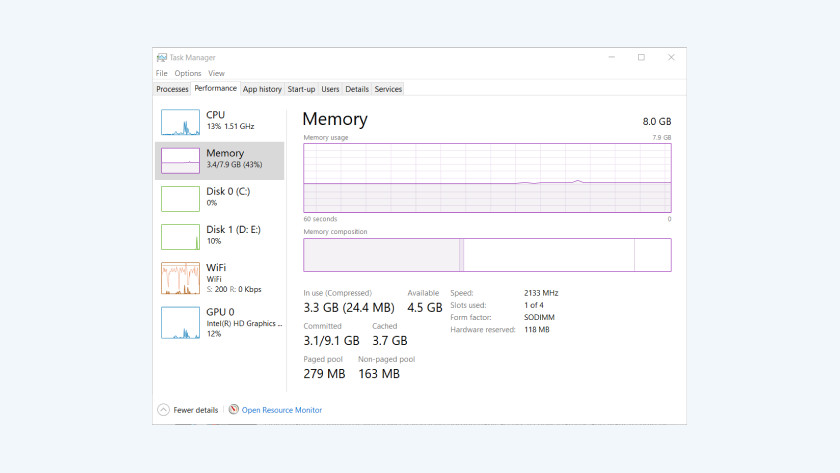
Task: Click the Memory composition bar
Action: (x=487, y=255)
